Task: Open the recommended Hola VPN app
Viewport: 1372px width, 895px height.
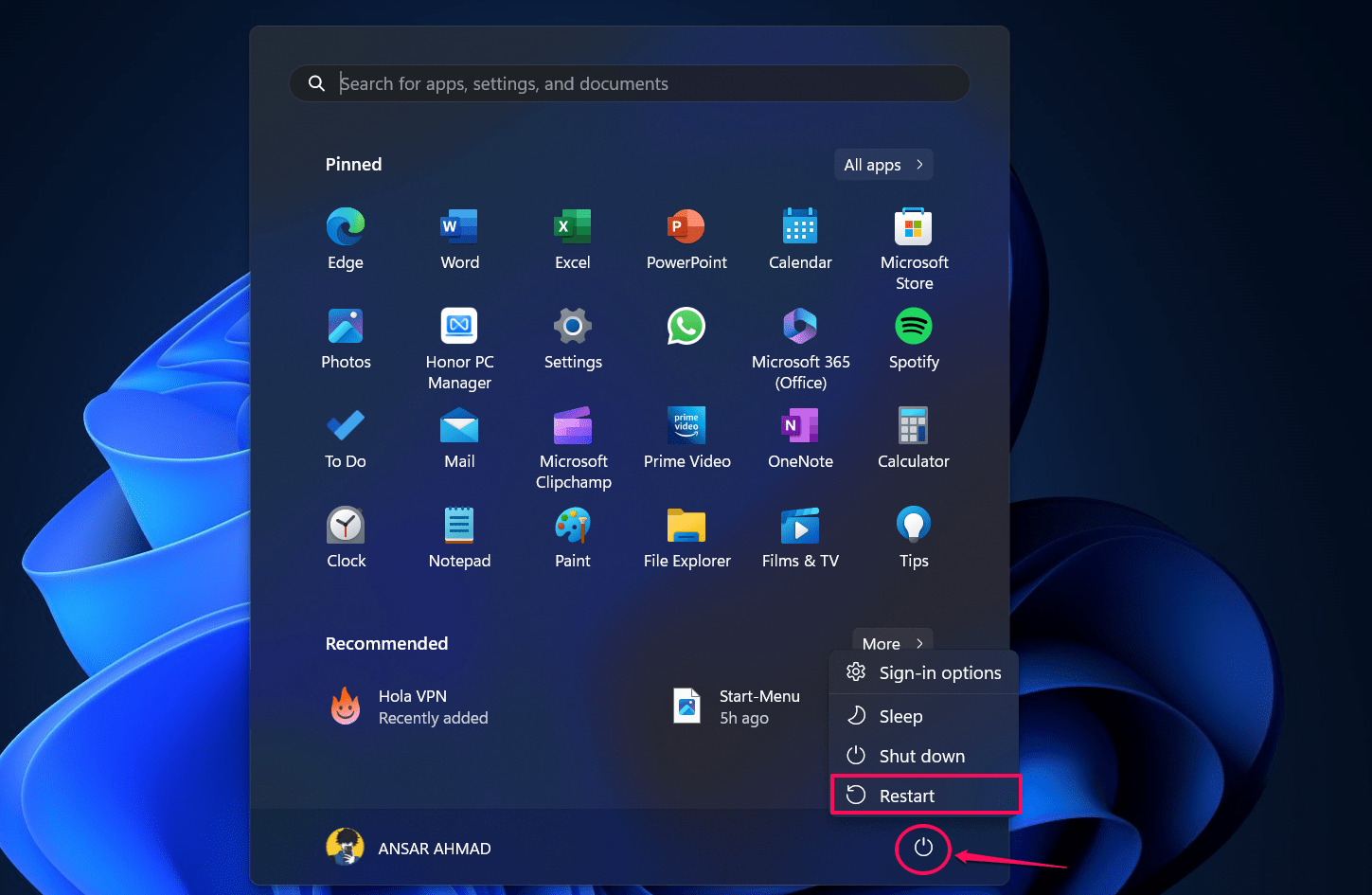Action: 409,707
